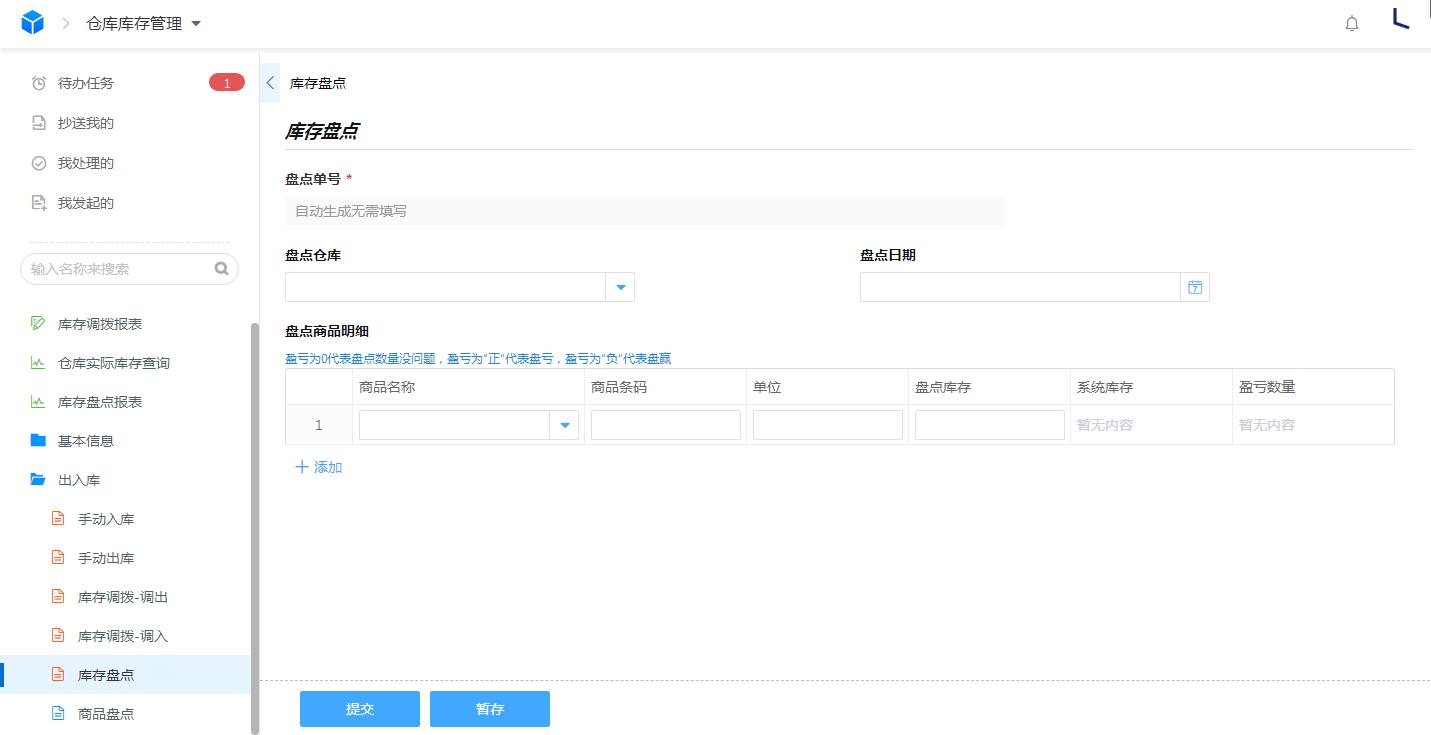Open the notification bell
Viewport: 1431px width, 735px height.
(x=1352, y=22)
